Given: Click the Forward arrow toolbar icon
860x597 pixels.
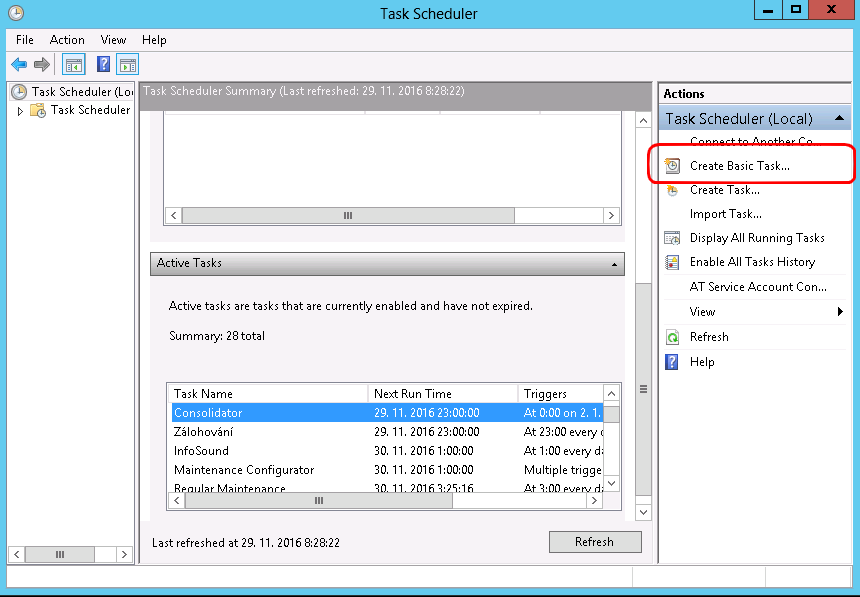Looking at the screenshot, I should point(42,65).
